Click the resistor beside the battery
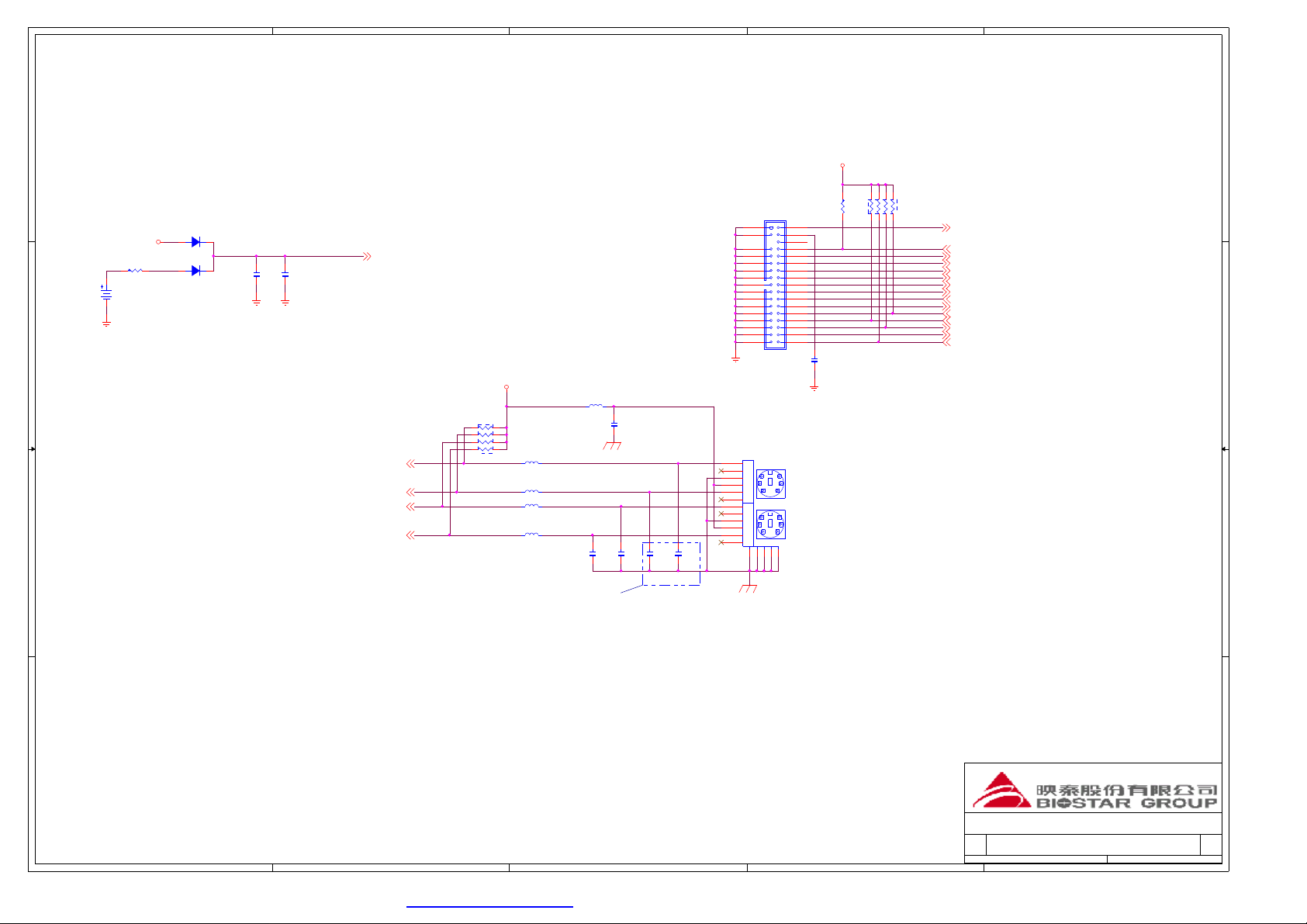Image resolution: width=1307 pixels, height=924 pixels. point(135,271)
